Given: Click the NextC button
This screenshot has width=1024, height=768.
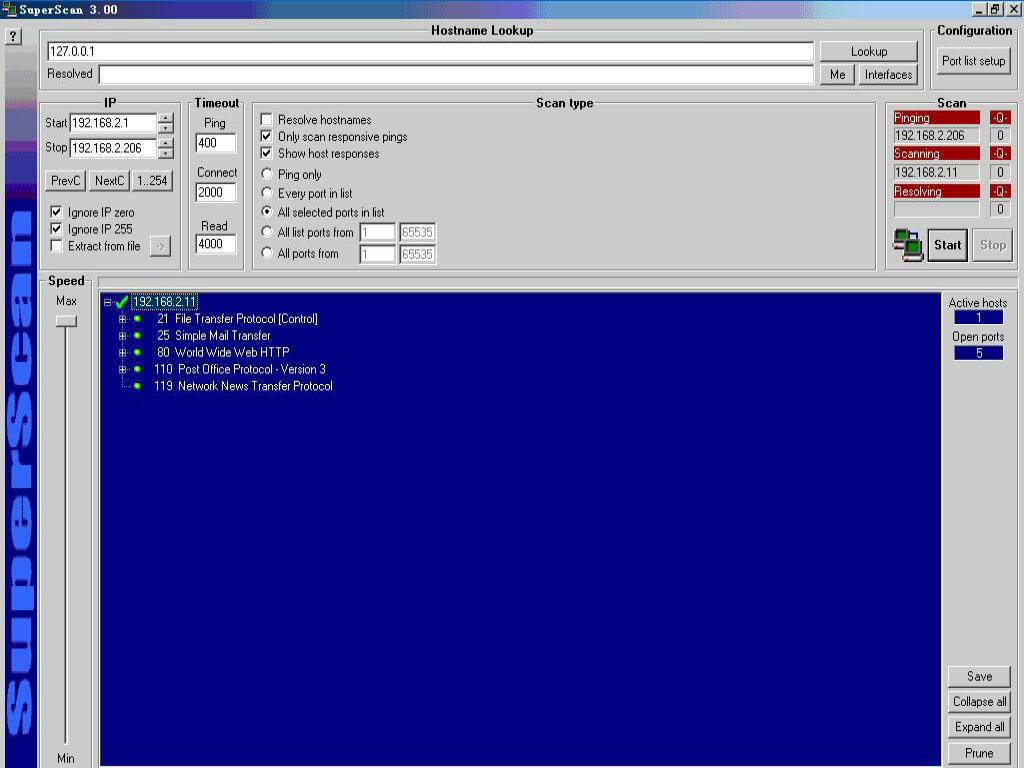Looking at the screenshot, I should coord(109,181).
